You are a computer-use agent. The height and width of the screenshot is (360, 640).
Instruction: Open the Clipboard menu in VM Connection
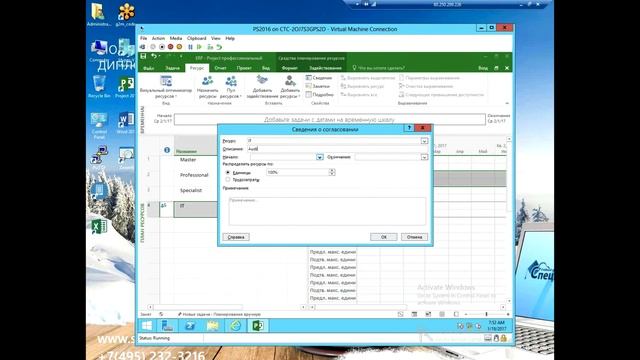pyautogui.click(x=196, y=38)
